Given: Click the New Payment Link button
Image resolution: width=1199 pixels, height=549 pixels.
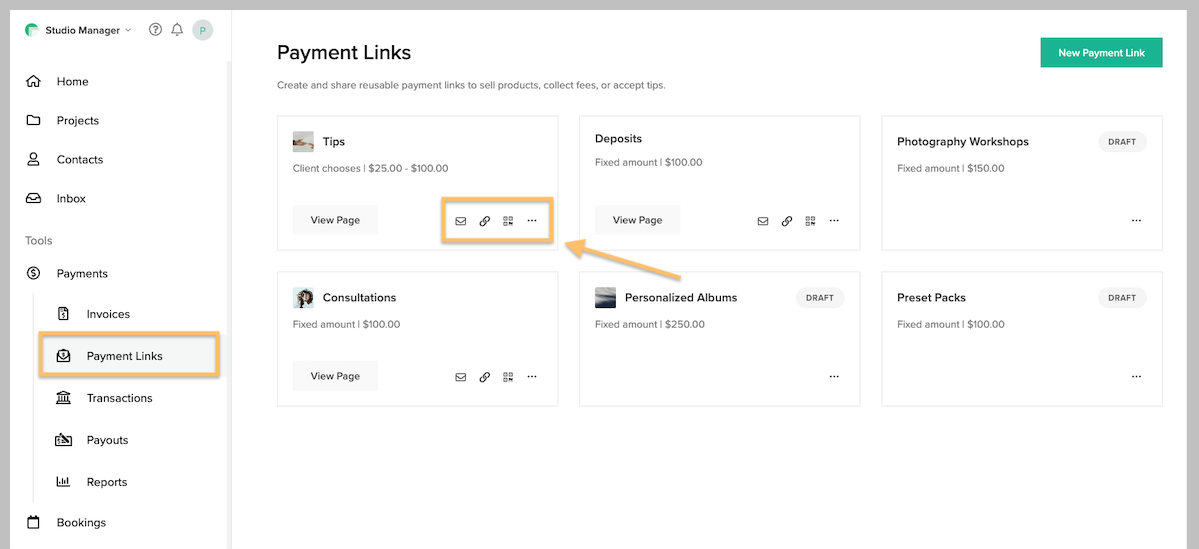Looking at the screenshot, I should pos(1101,53).
